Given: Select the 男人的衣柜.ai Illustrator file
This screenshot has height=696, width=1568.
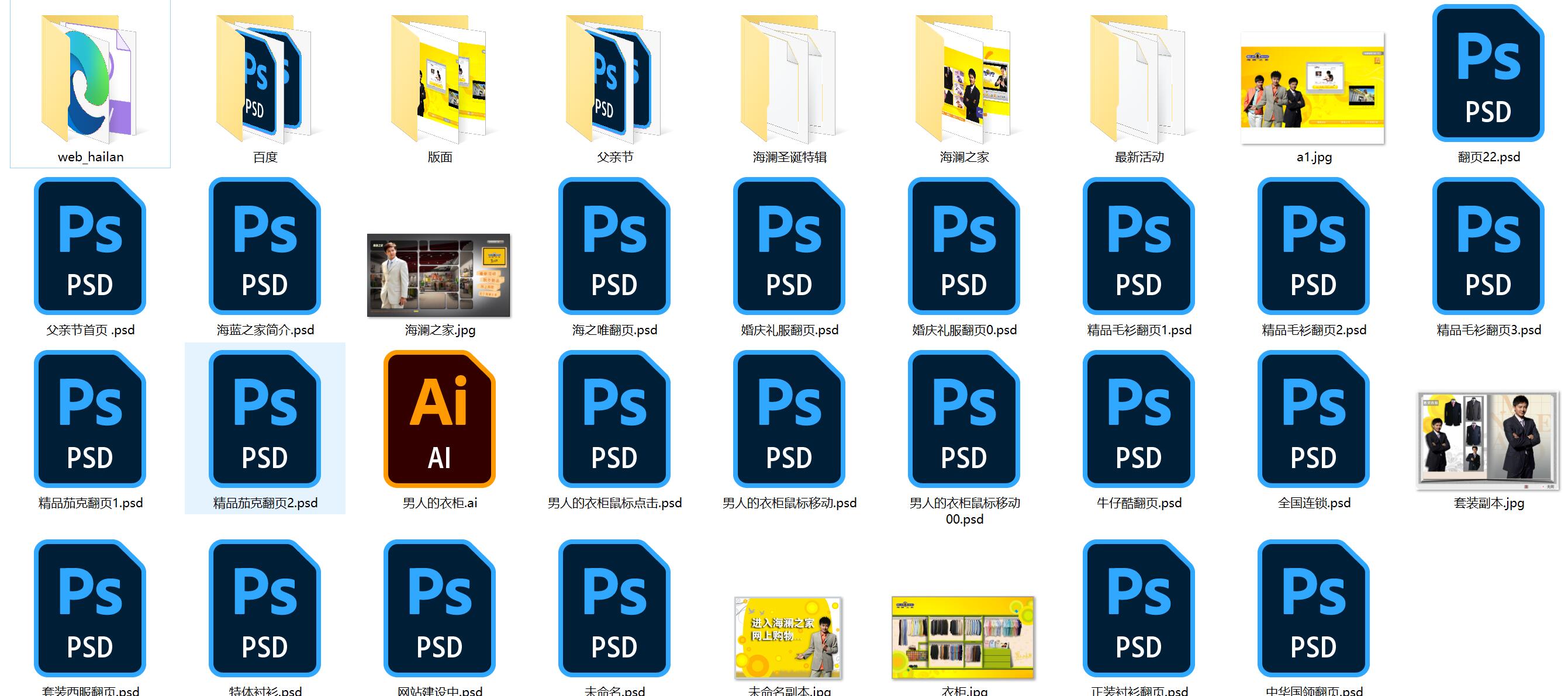Looking at the screenshot, I should [440, 418].
